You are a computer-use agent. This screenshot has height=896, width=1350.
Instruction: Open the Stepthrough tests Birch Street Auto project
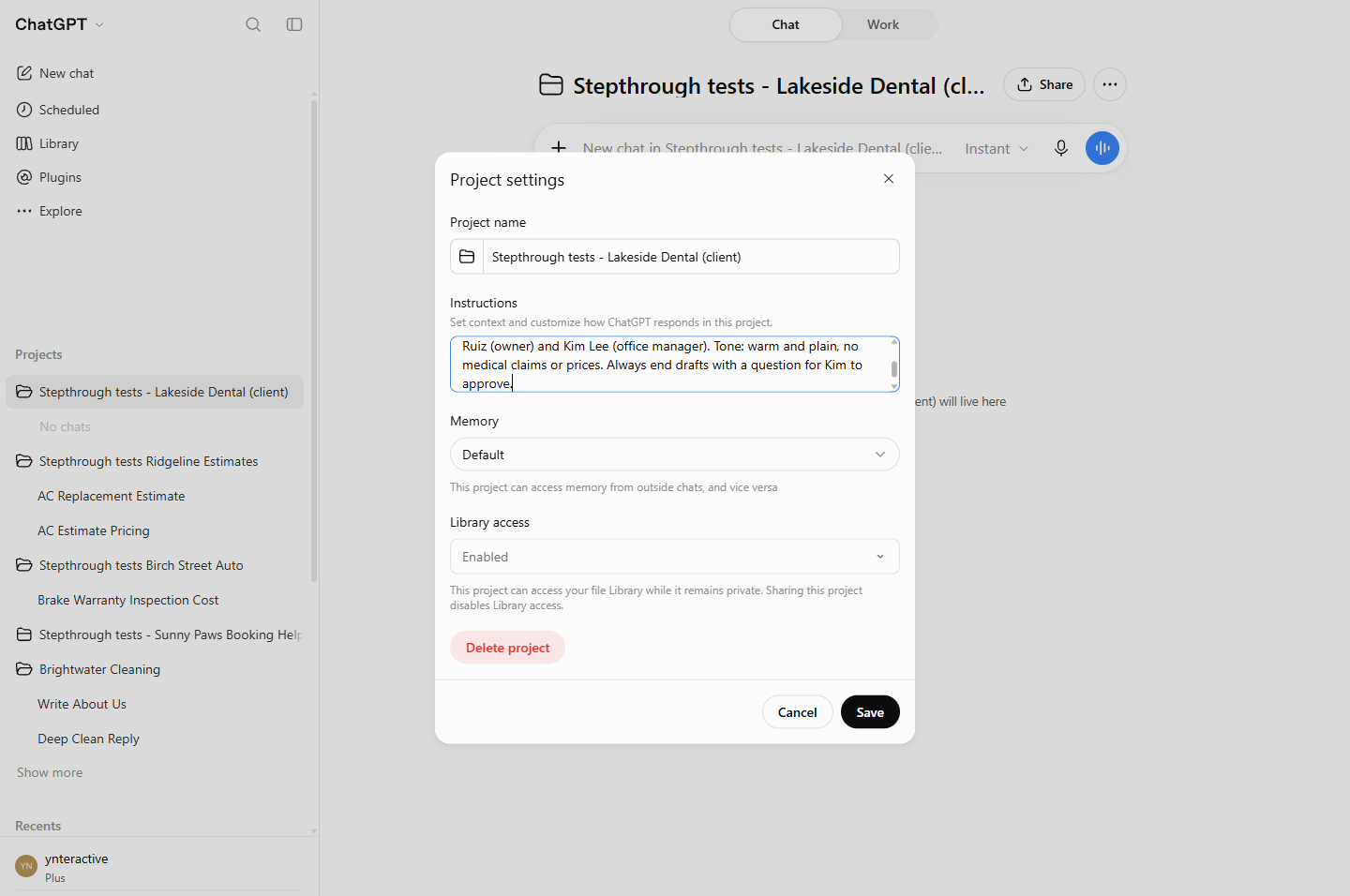pyautogui.click(x=155, y=565)
